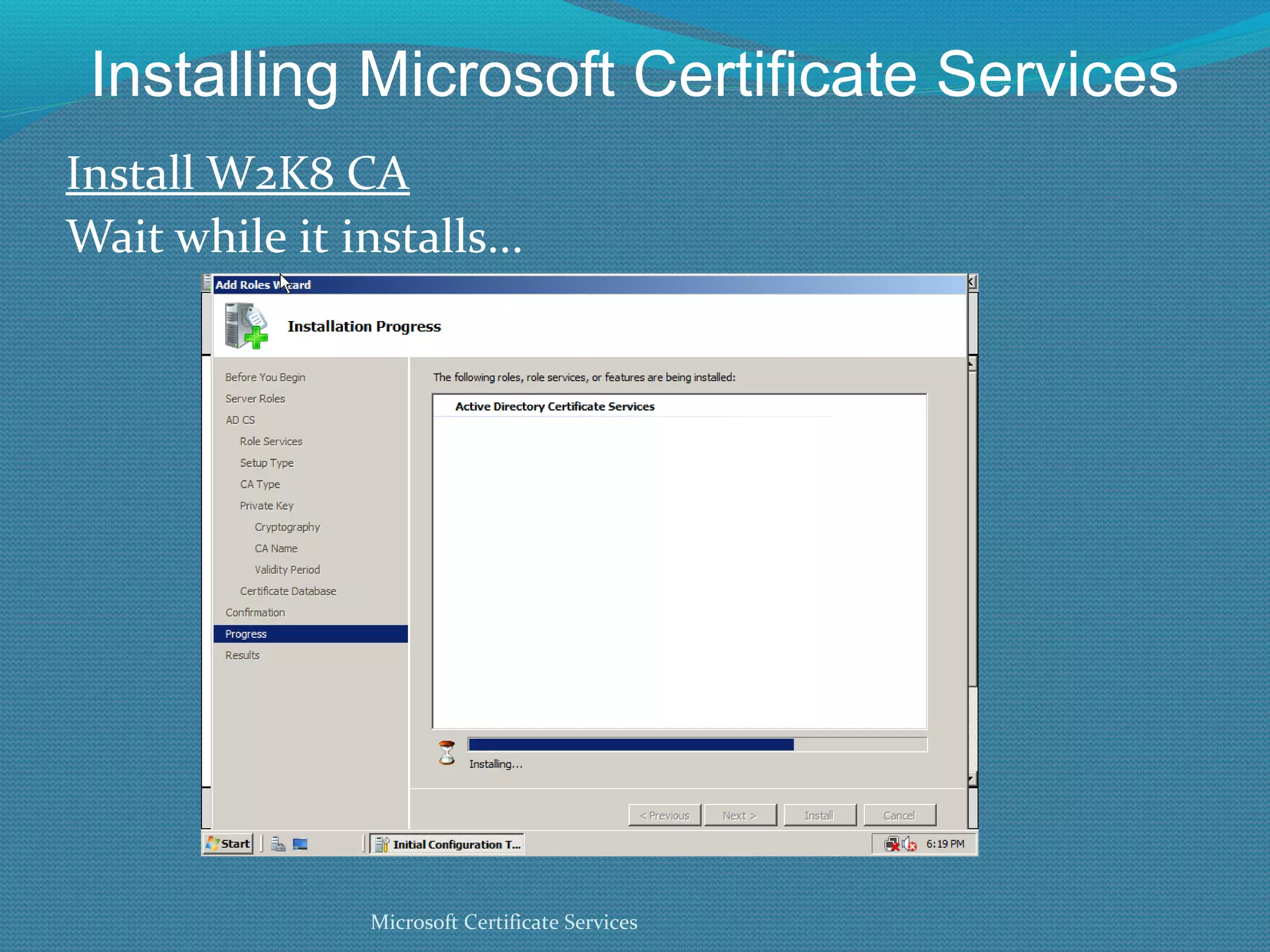The image size is (1270, 952).
Task: Select the Role Services step
Action: pyautogui.click(x=271, y=441)
